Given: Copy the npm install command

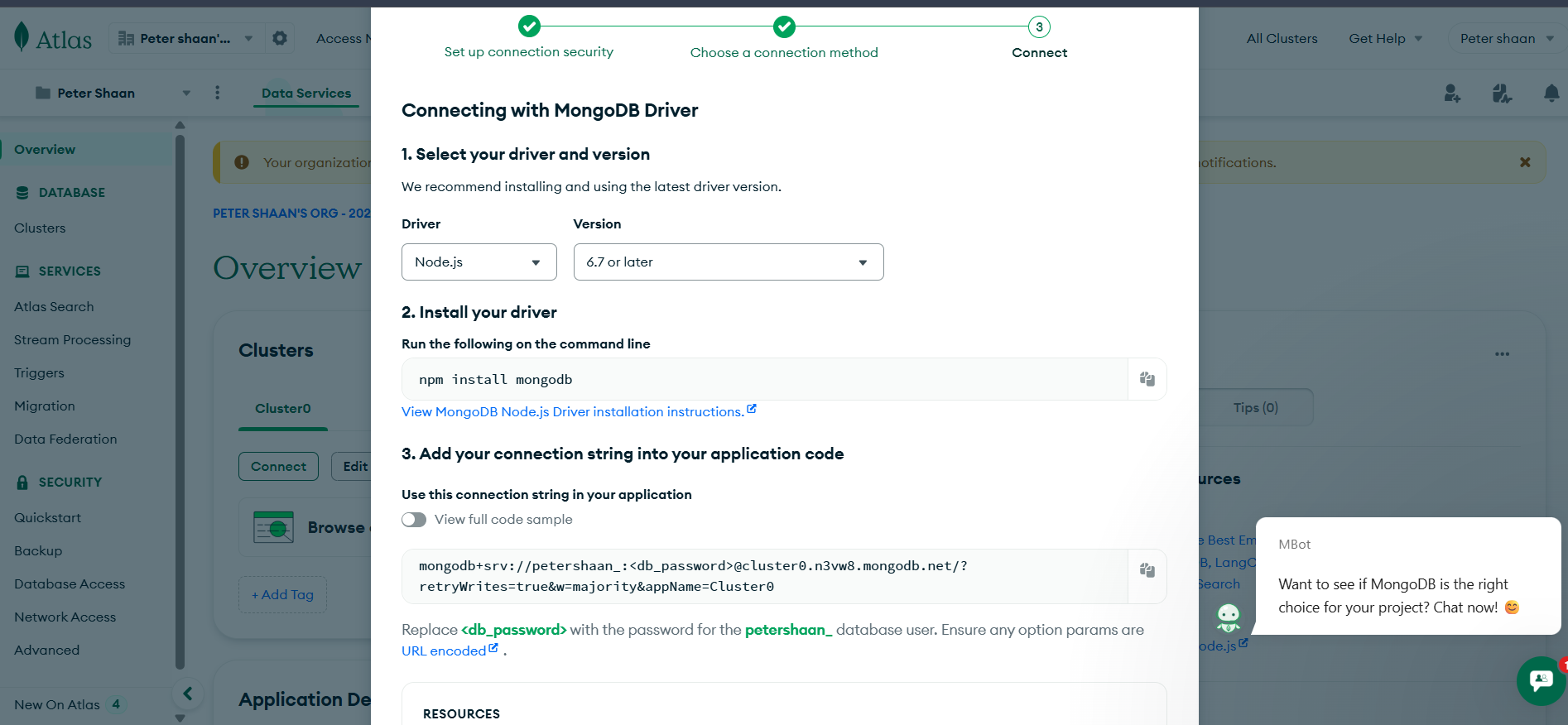Looking at the screenshot, I should click(1147, 379).
